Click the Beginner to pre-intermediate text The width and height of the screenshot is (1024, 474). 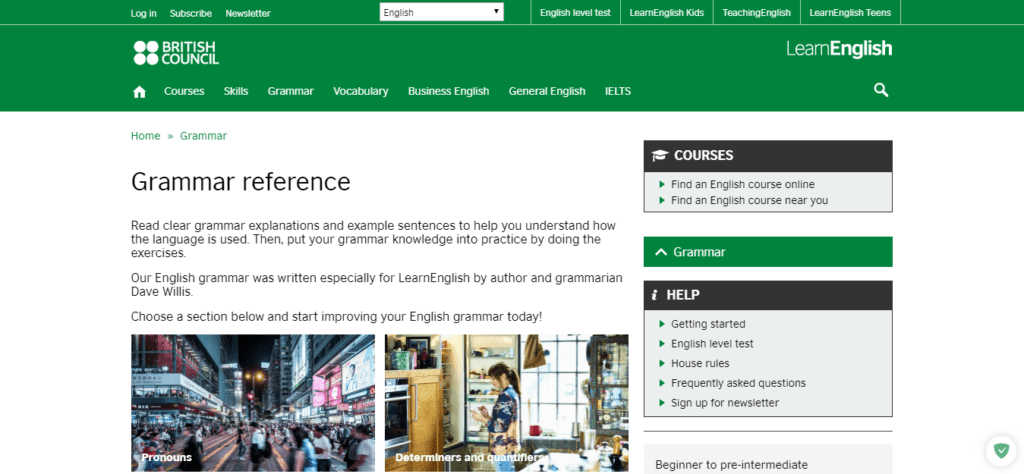(x=731, y=465)
